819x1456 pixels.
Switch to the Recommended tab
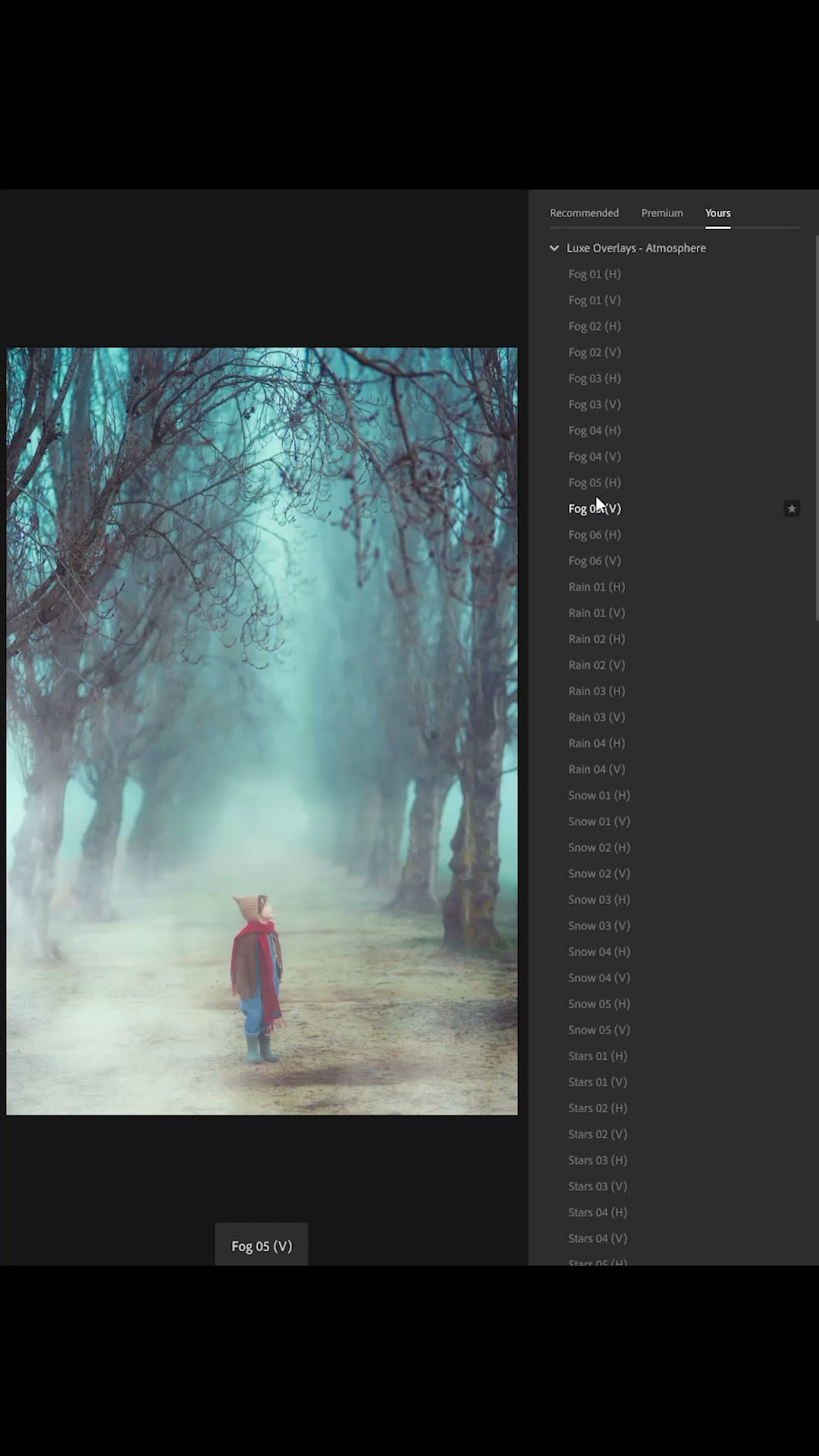[584, 213]
